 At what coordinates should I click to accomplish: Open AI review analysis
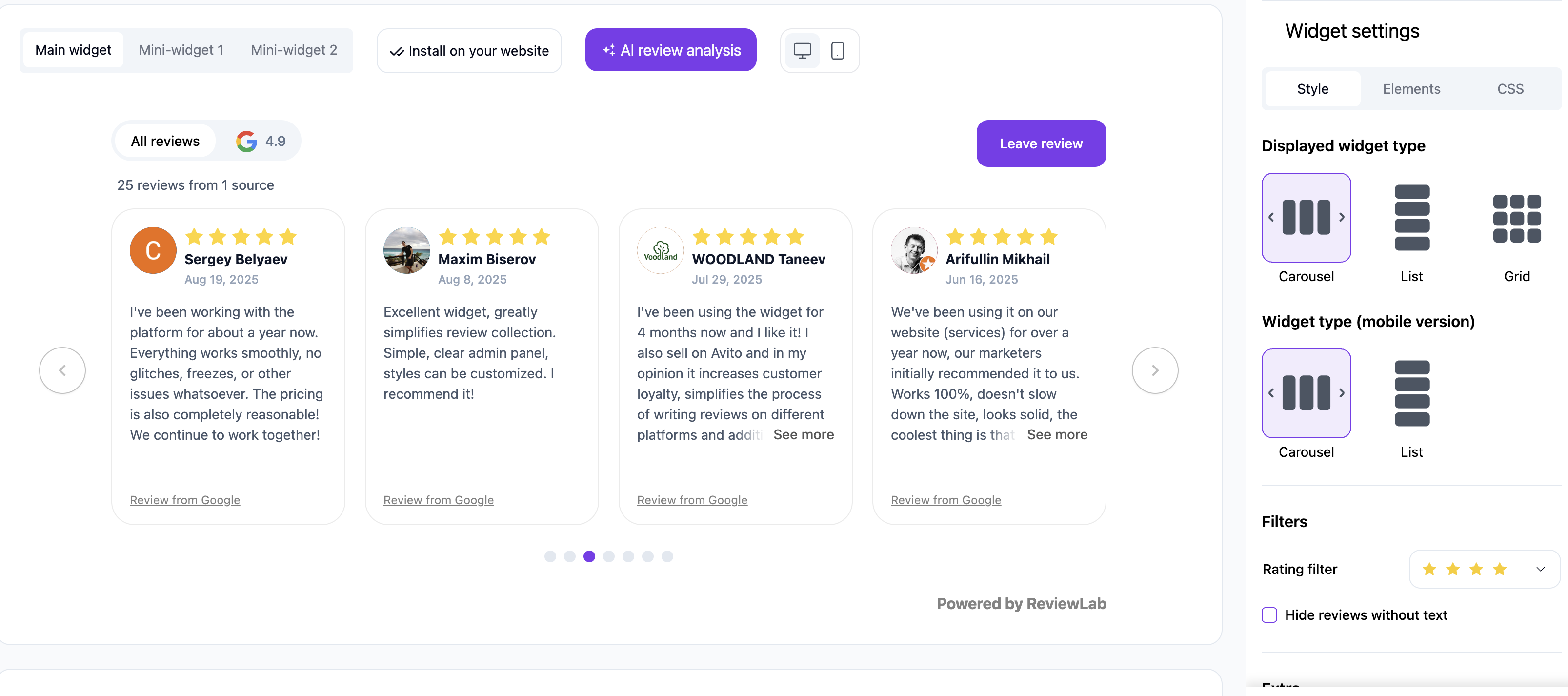670,50
